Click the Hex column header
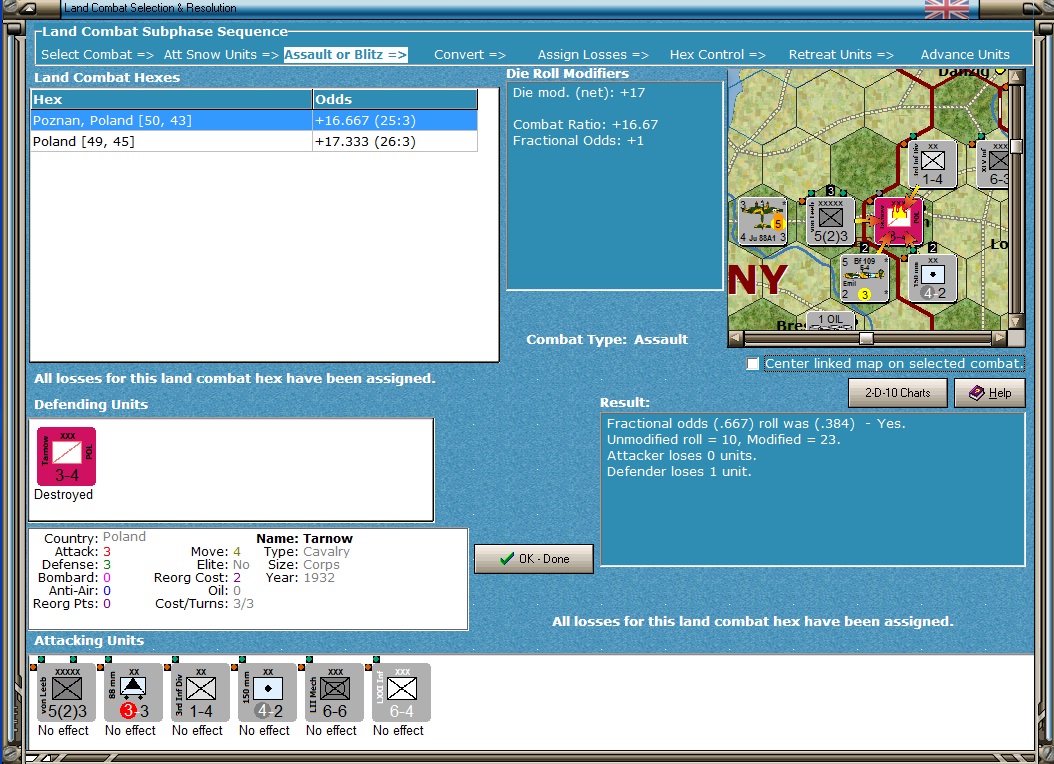 pos(171,99)
